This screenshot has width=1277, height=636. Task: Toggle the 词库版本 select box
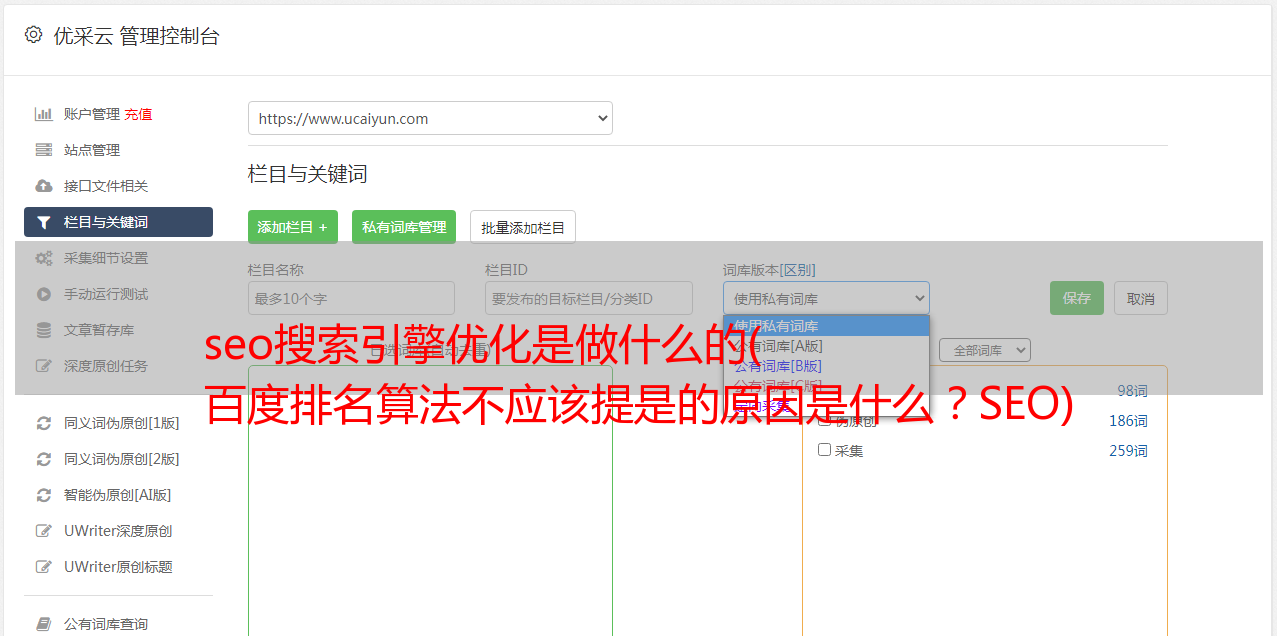[x=826, y=298]
